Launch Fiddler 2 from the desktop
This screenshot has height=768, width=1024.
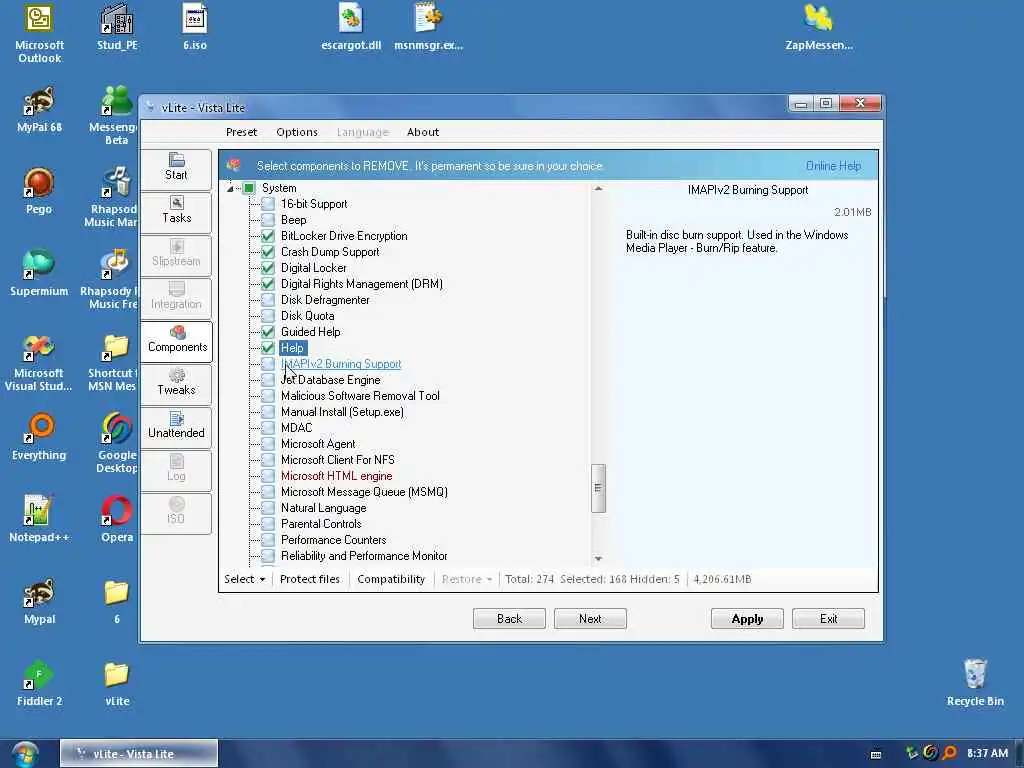(x=39, y=683)
